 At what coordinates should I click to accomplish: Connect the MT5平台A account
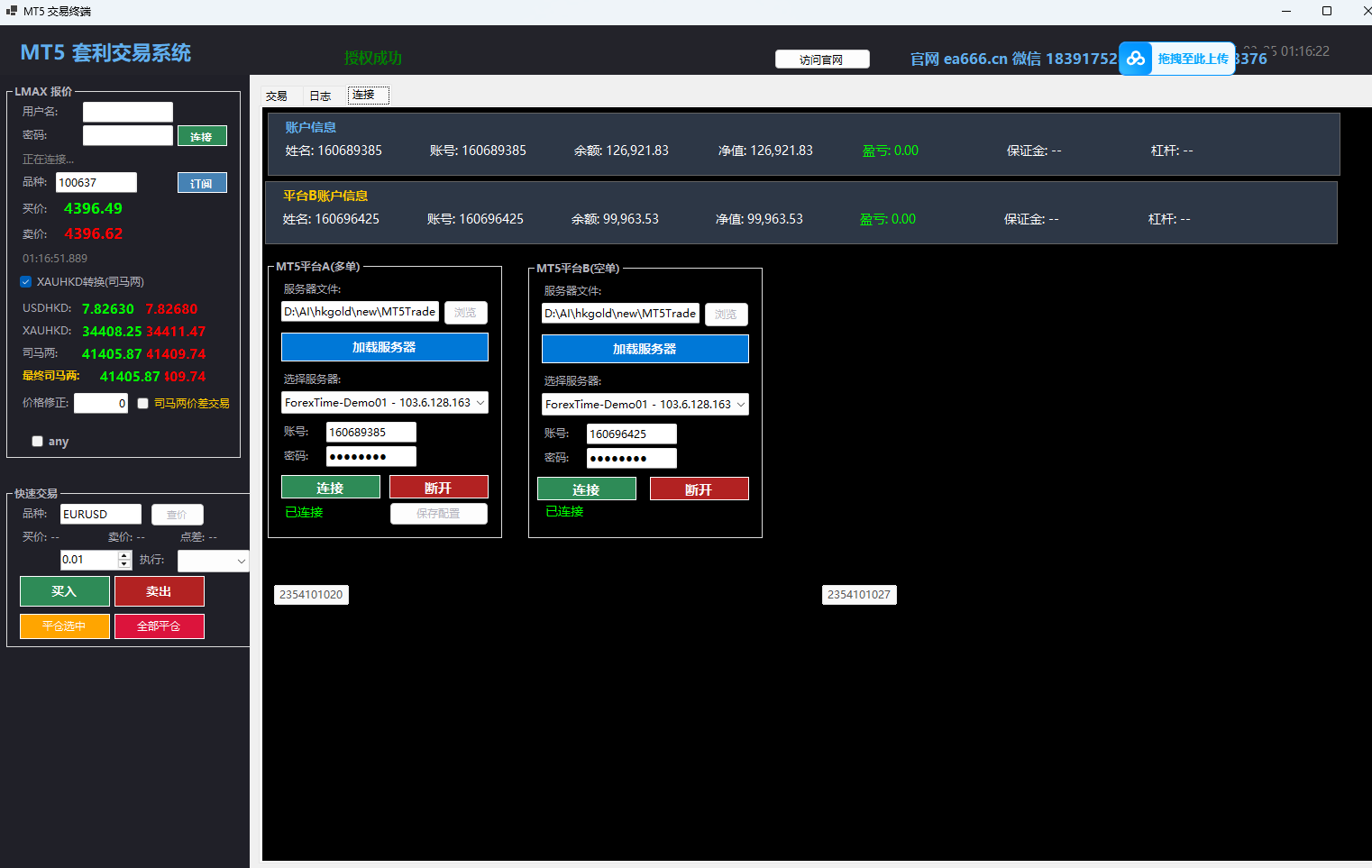coord(331,488)
